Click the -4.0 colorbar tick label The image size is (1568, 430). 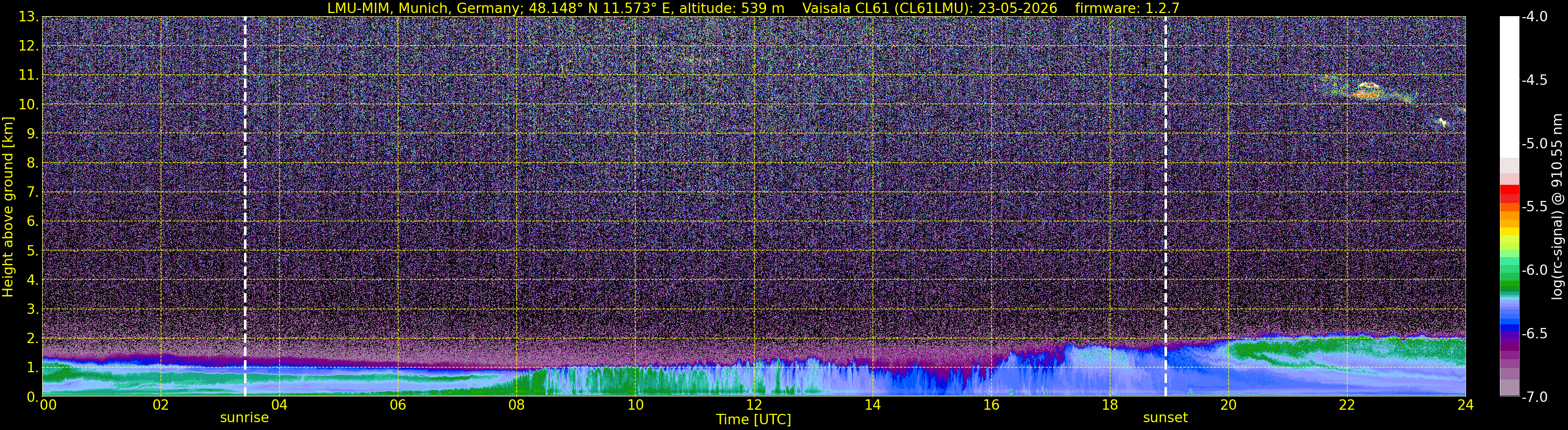[1534, 17]
